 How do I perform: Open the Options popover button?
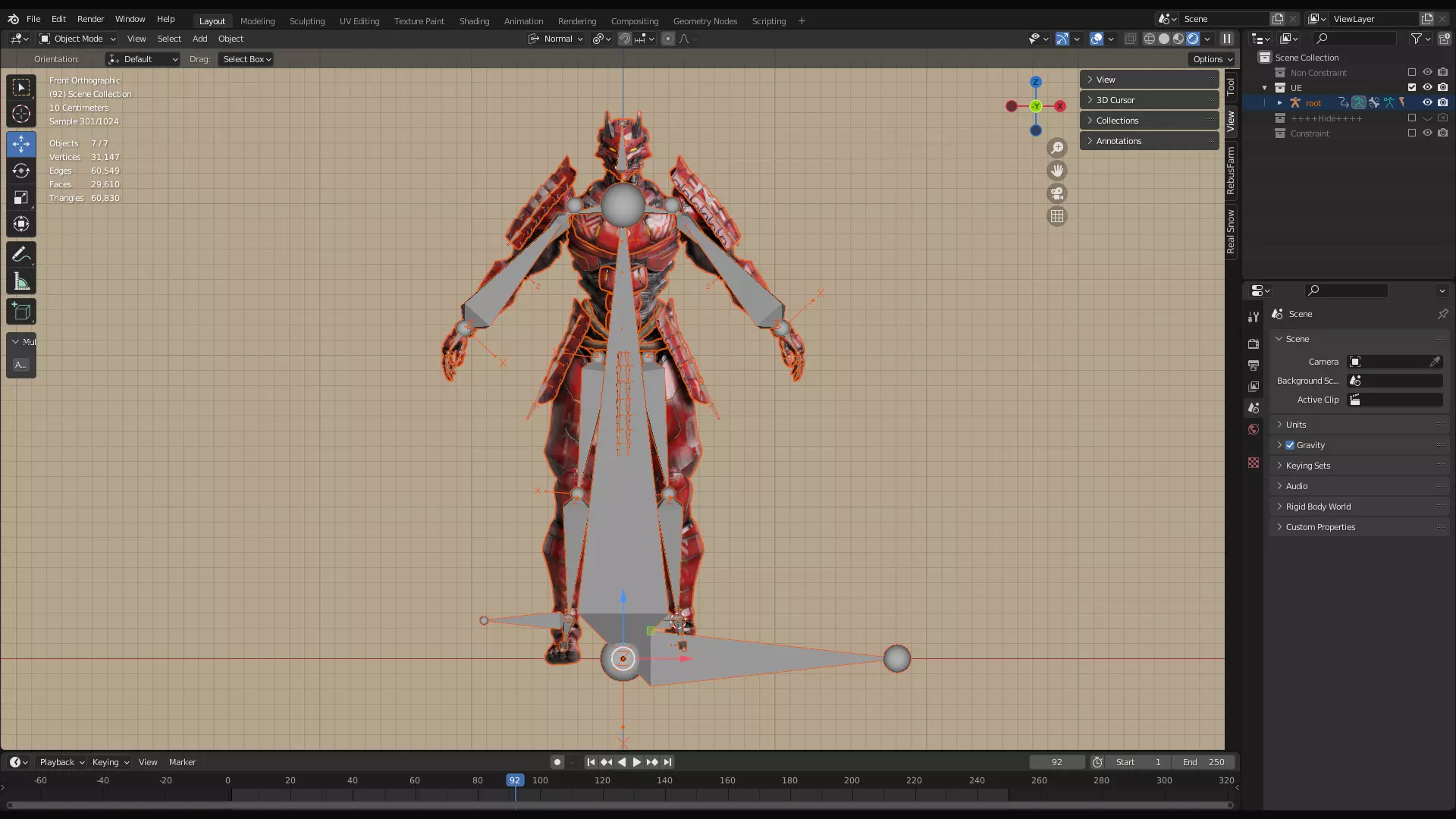1212,59
